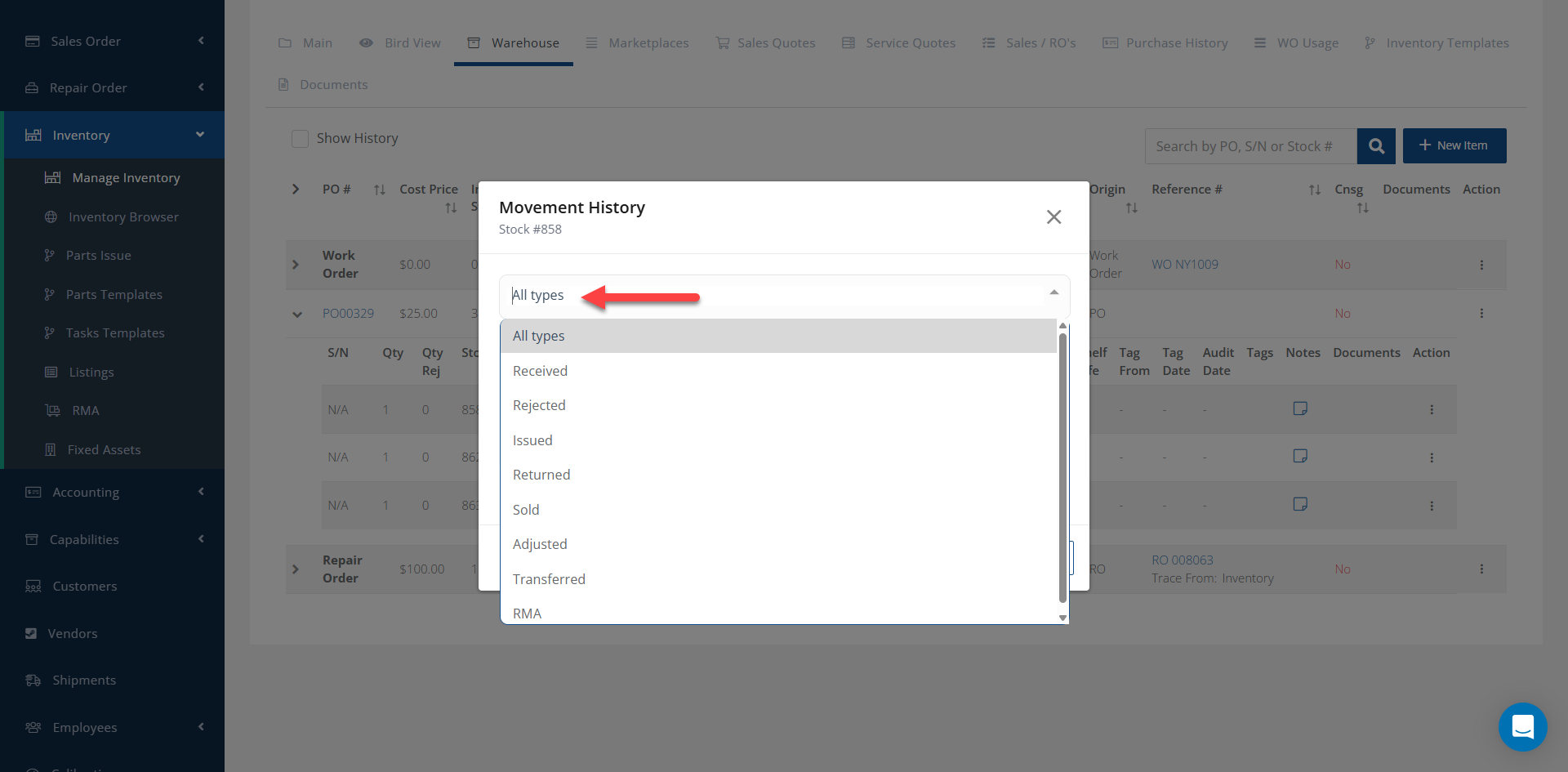Collapse the All types dropdown arrow

coord(1053,292)
